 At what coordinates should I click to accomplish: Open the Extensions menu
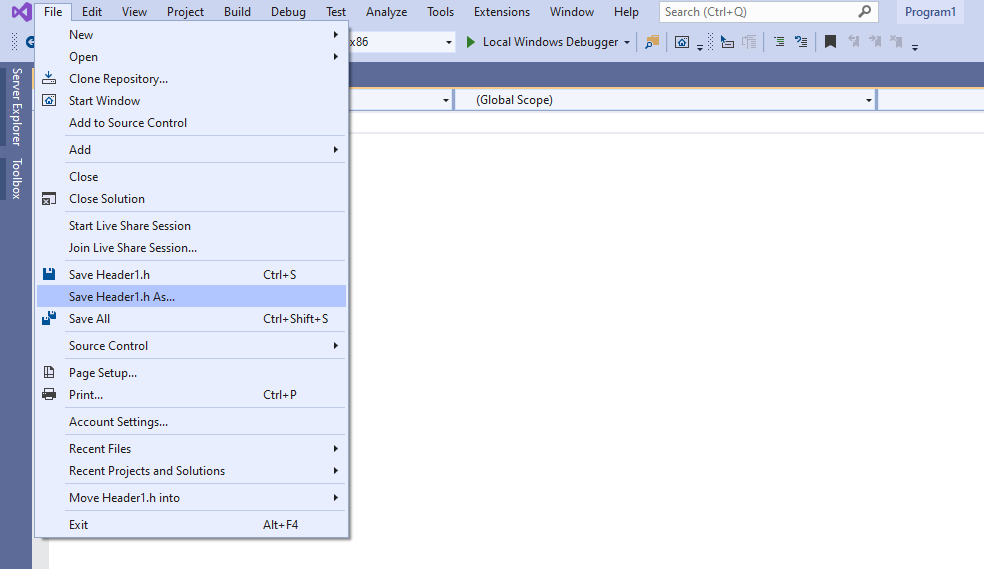pos(501,12)
